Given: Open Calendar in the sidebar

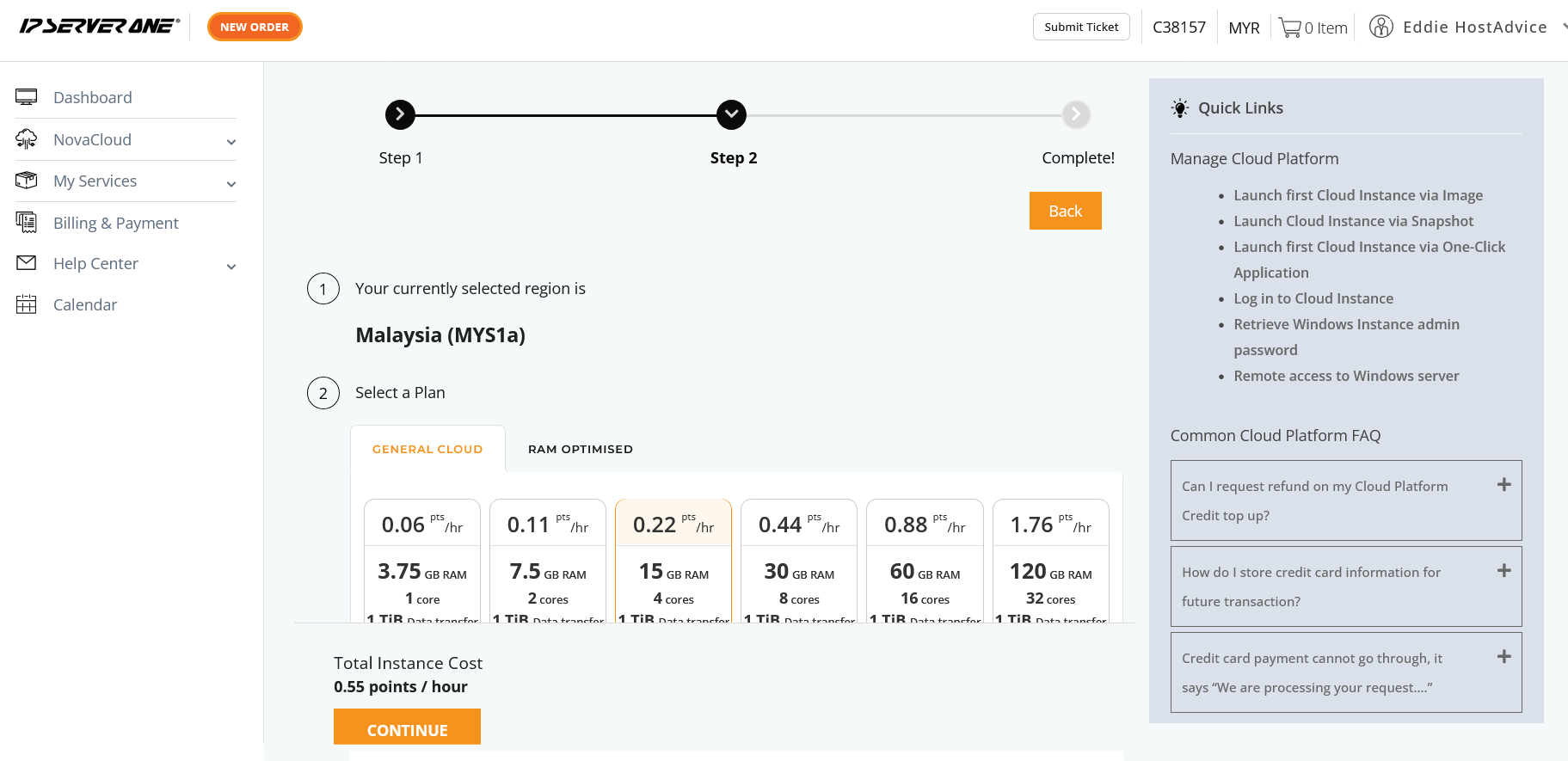Looking at the screenshot, I should [x=85, y=304].
